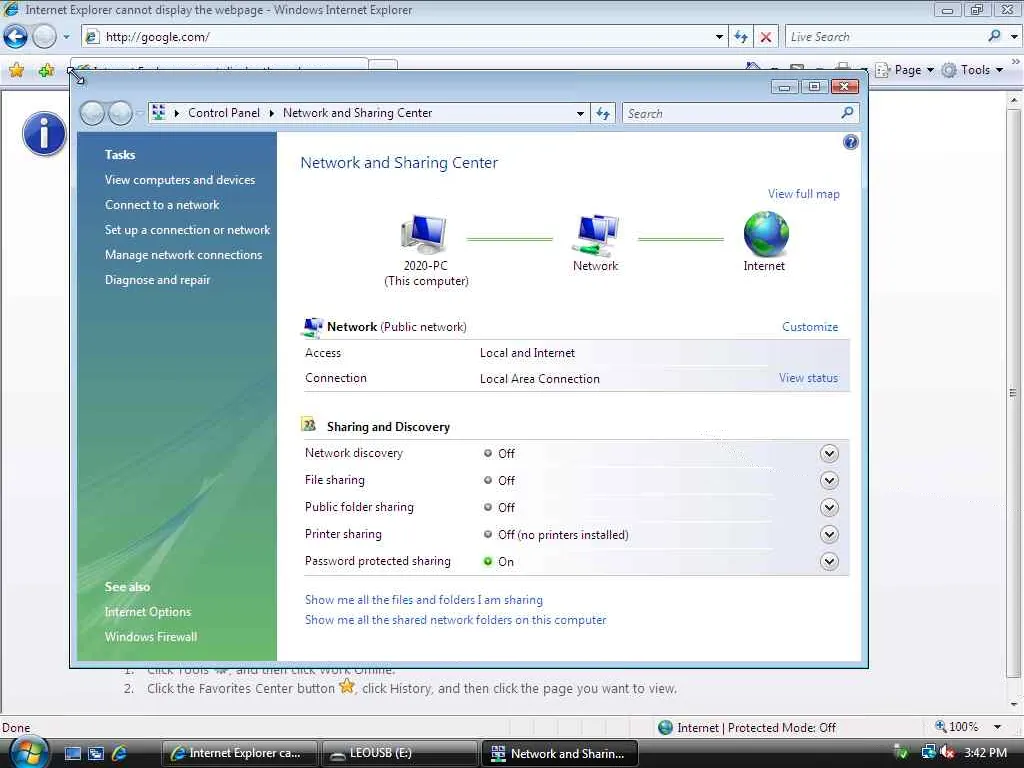1024x768 pixels.
Task: Open the Favorites Center star icon
Action: coord(16,70)
